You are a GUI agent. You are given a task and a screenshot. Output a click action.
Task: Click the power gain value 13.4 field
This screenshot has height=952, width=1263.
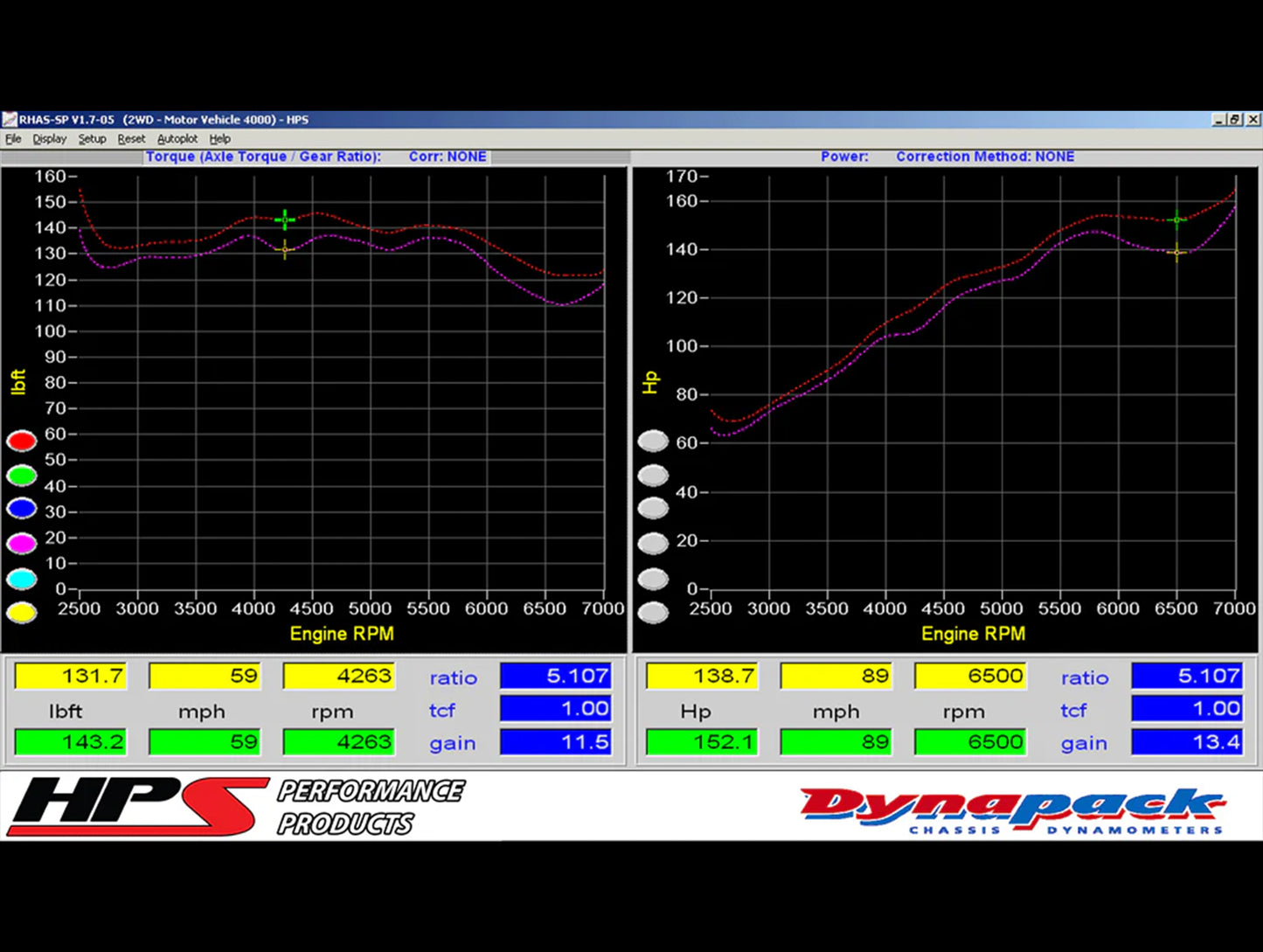(1186, 742)
